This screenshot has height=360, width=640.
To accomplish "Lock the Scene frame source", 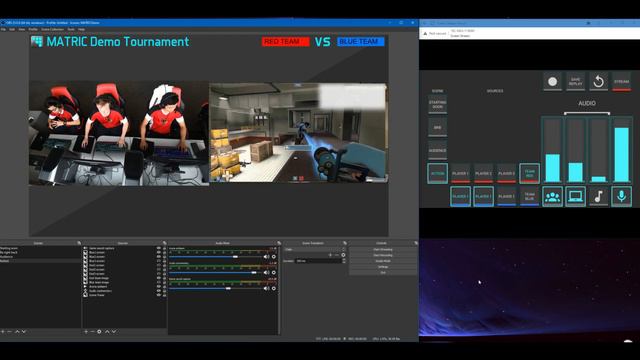I will (x=164, y=295).
